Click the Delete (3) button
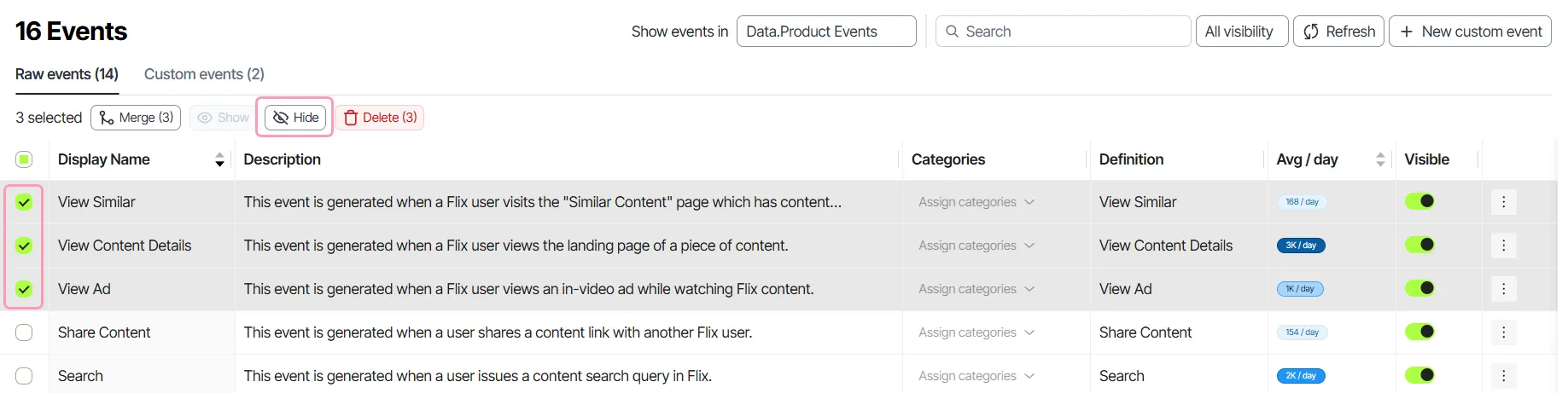 point(380,118)
